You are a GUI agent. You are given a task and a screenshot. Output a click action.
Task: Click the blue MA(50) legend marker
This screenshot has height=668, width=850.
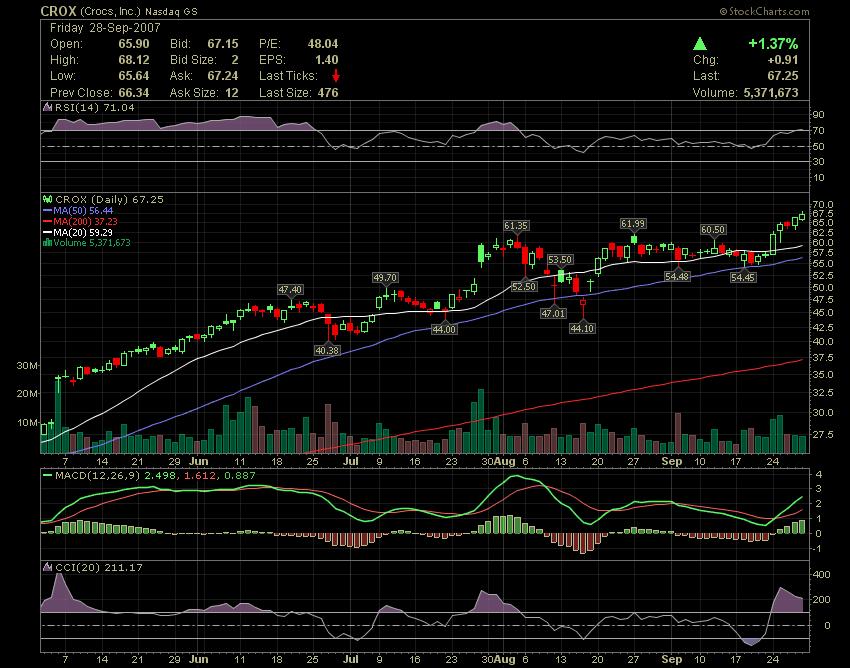tap(48, 210)
